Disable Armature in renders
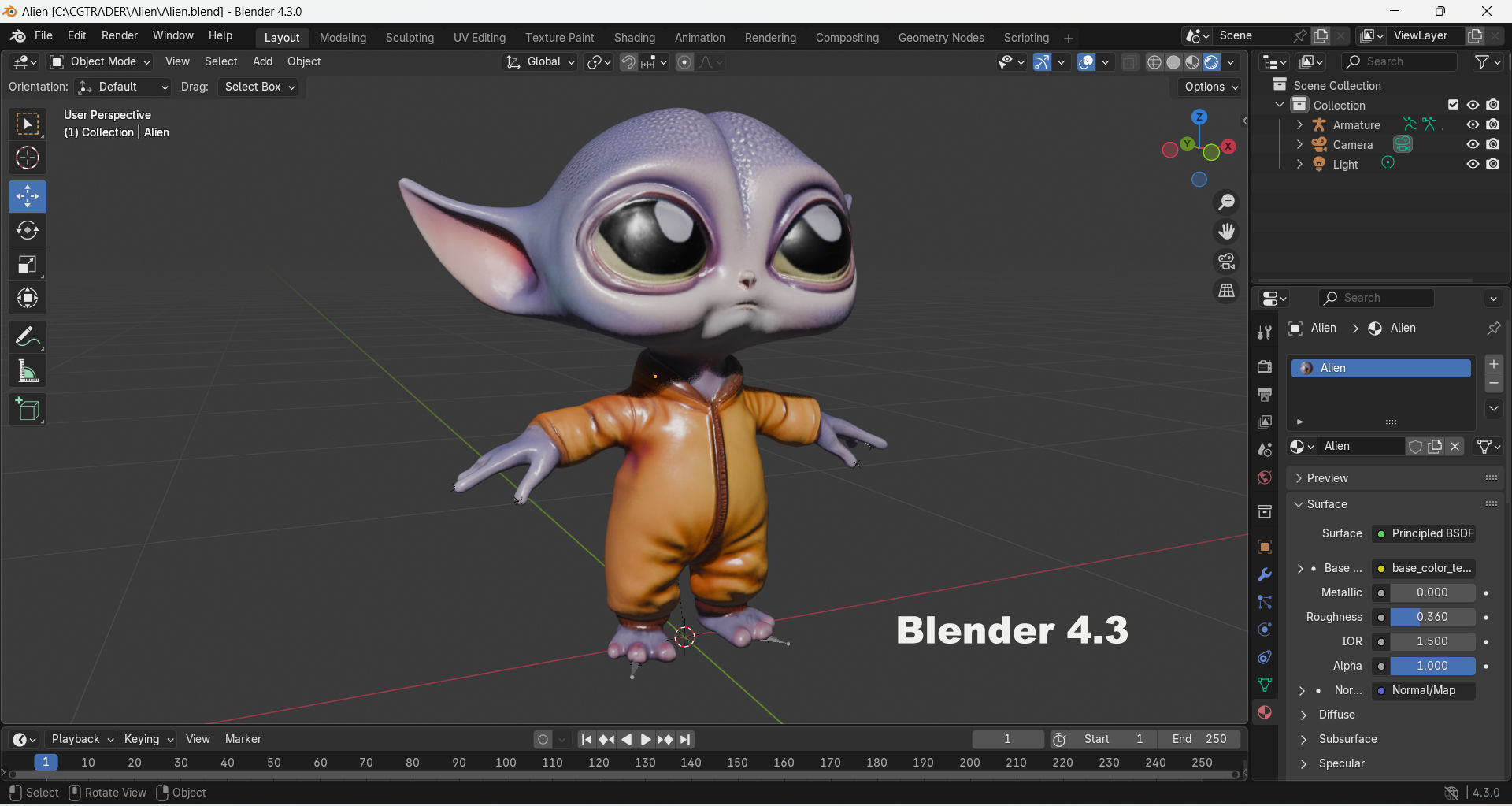Screen dimensions: 1512x806 pyautogui.click(x=1493, y=124)
